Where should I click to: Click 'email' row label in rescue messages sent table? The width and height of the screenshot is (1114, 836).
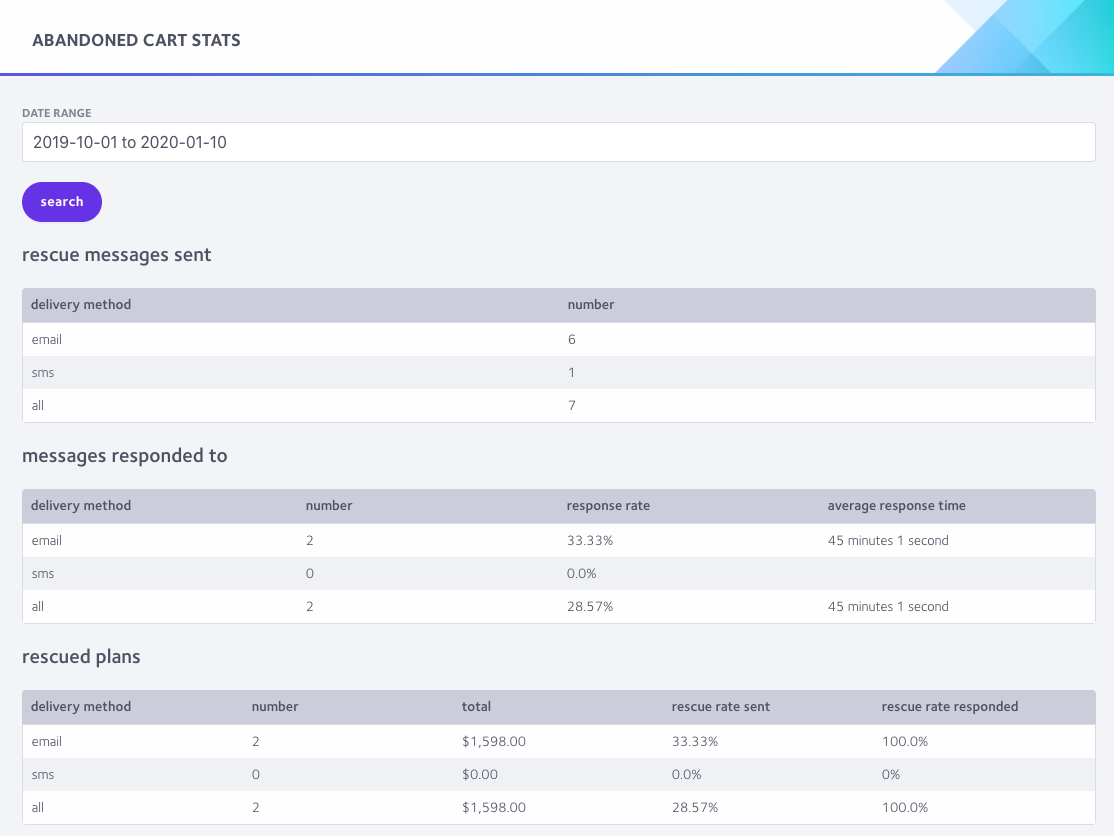[47, 340]
